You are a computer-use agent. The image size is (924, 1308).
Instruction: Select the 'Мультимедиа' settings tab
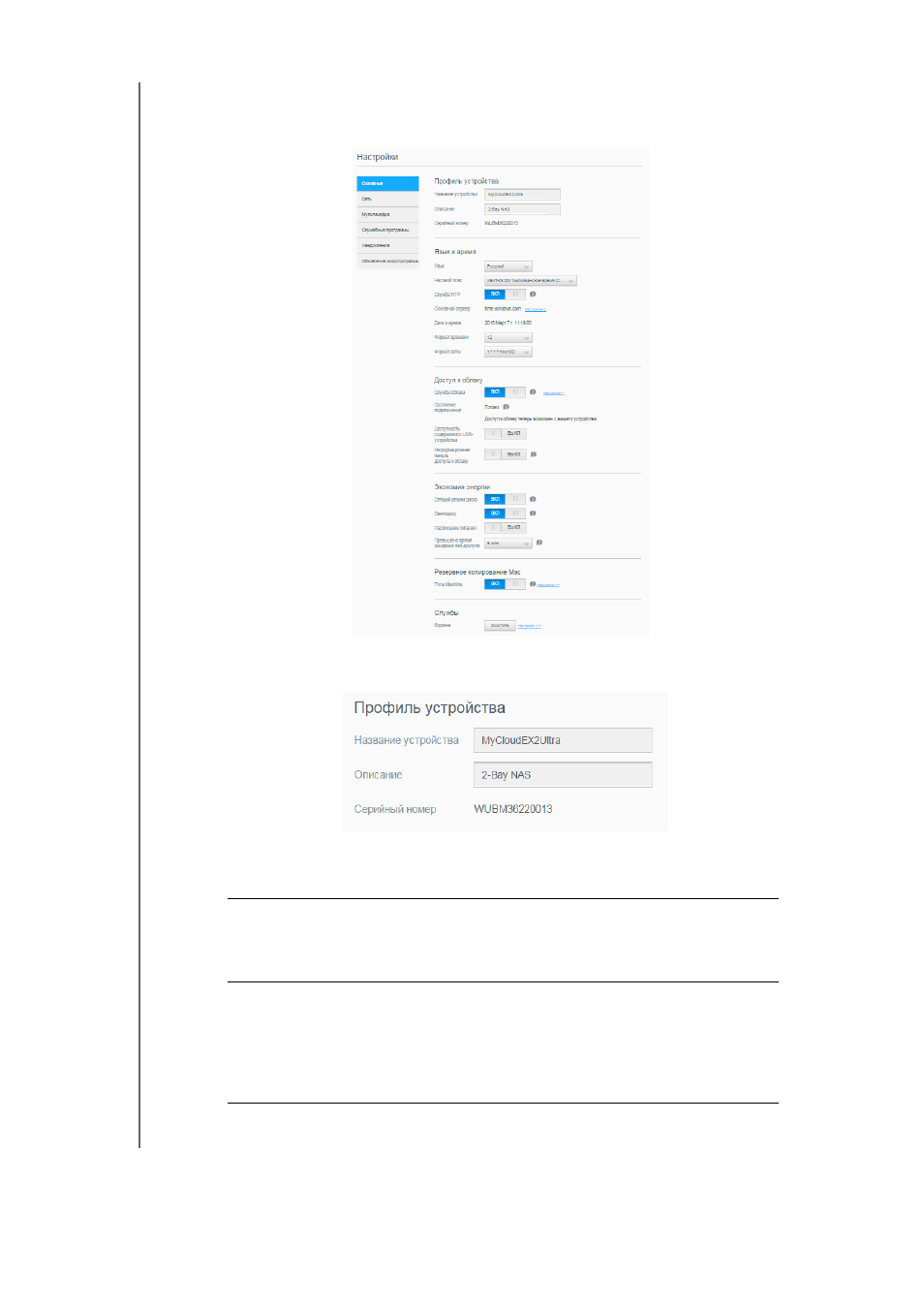click(387, 214)
